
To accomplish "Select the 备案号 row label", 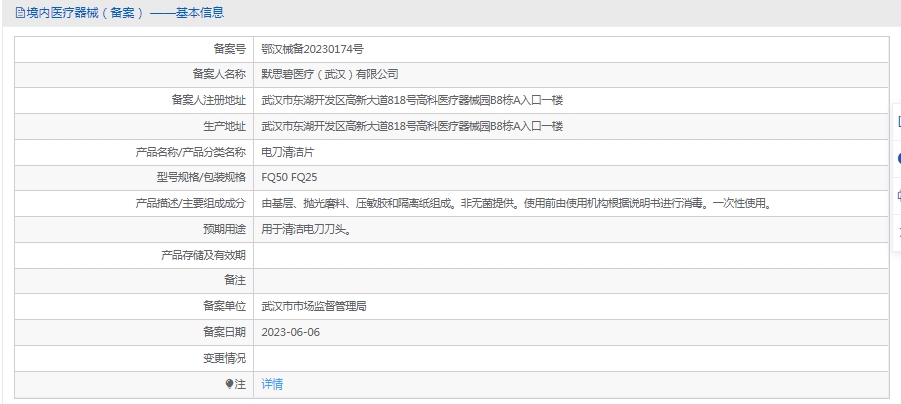I will tap(230, 49).
